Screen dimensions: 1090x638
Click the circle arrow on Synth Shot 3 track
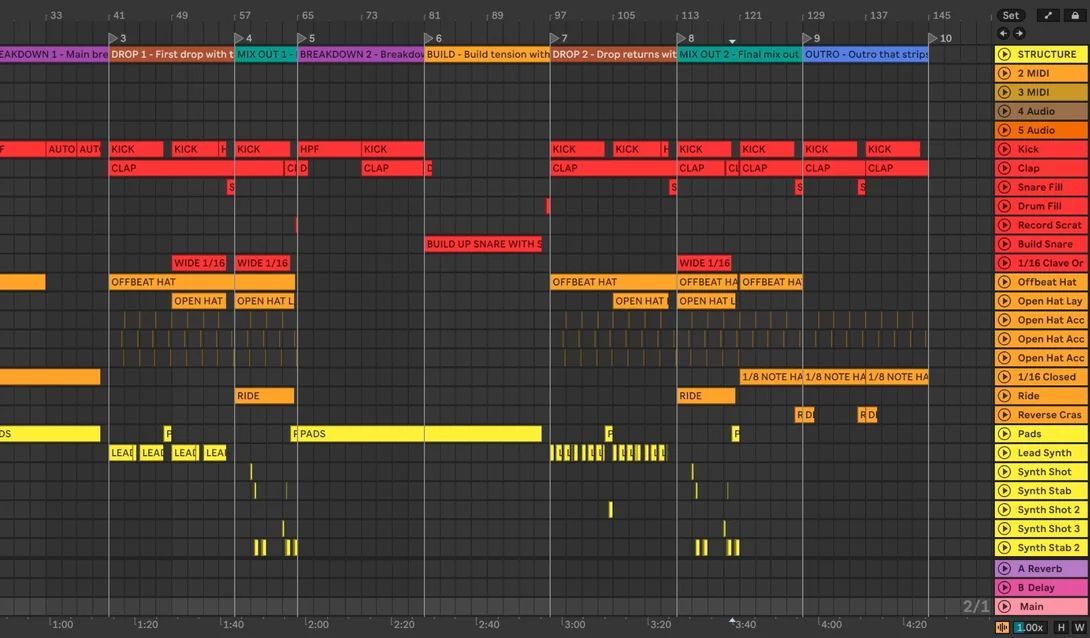[1004, 528]
